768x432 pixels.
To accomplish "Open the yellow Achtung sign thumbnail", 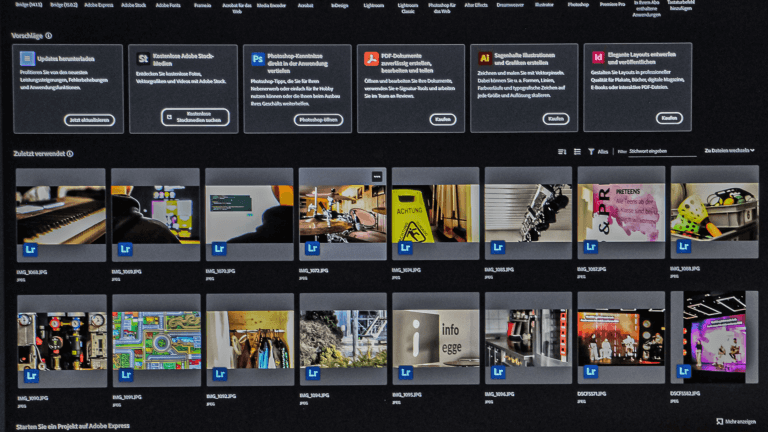I will click(x=435, y=212).
